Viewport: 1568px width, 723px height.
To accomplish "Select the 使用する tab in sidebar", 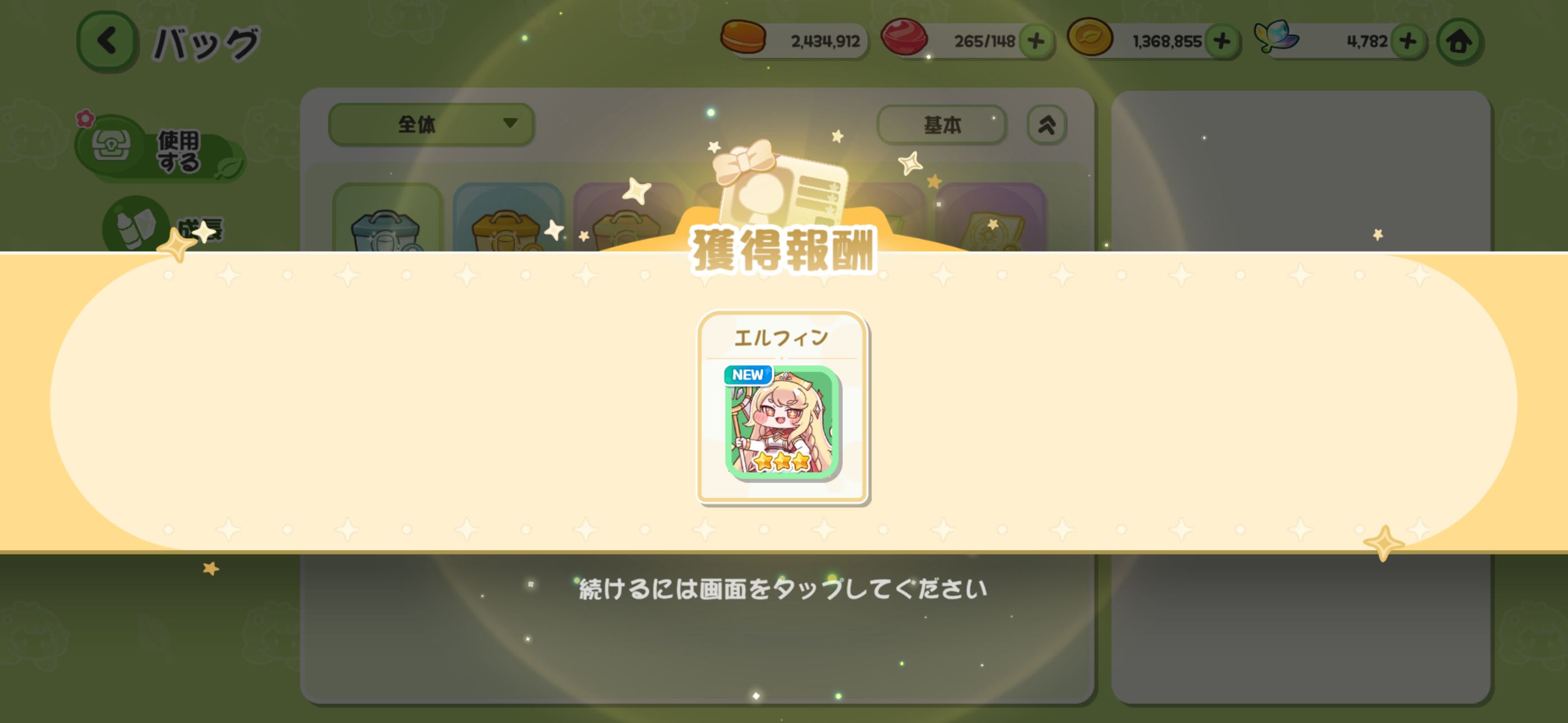I will point(159,149).
